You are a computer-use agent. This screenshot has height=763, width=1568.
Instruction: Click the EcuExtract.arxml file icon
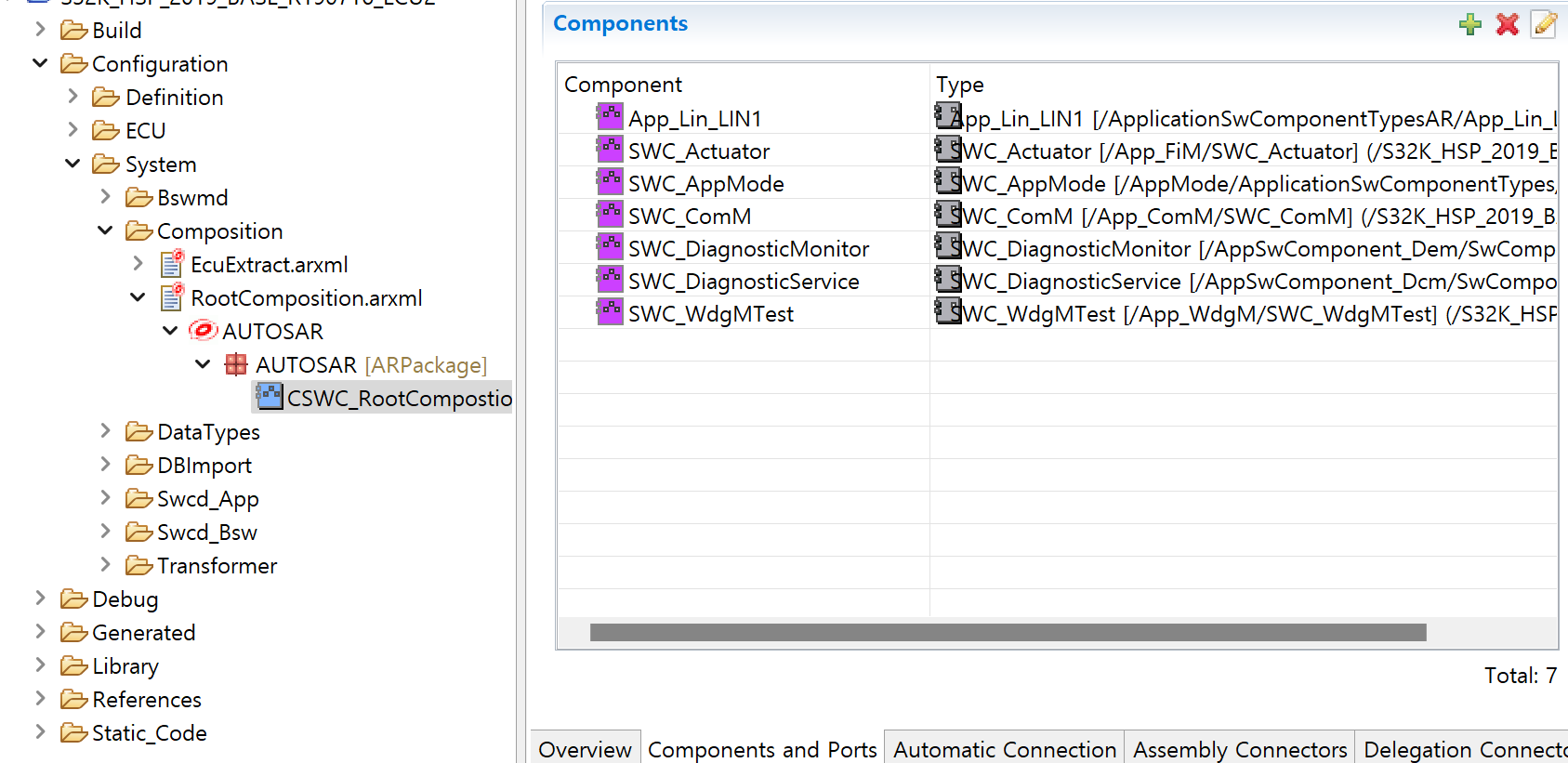172,264
